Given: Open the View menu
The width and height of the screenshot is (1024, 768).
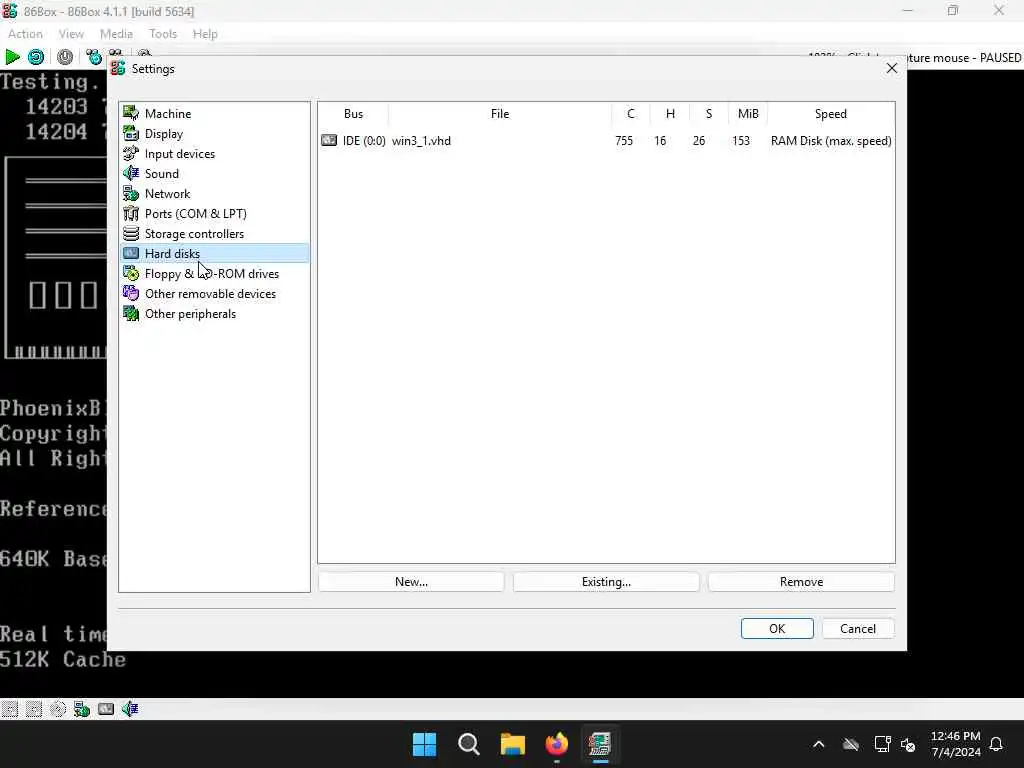Looking at the screenshot, I should pos(71,34).
